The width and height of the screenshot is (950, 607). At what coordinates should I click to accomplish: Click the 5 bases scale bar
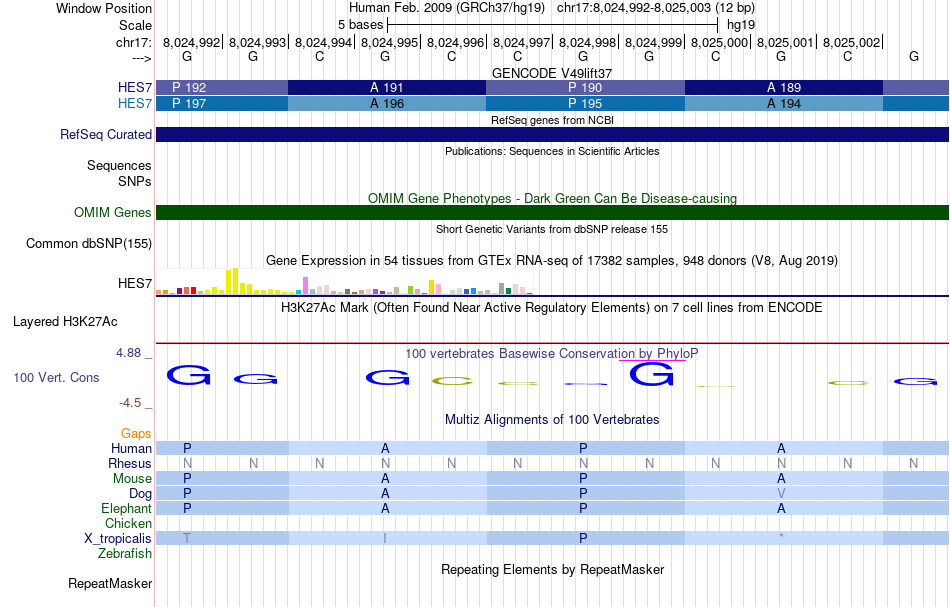coord(552,25)
